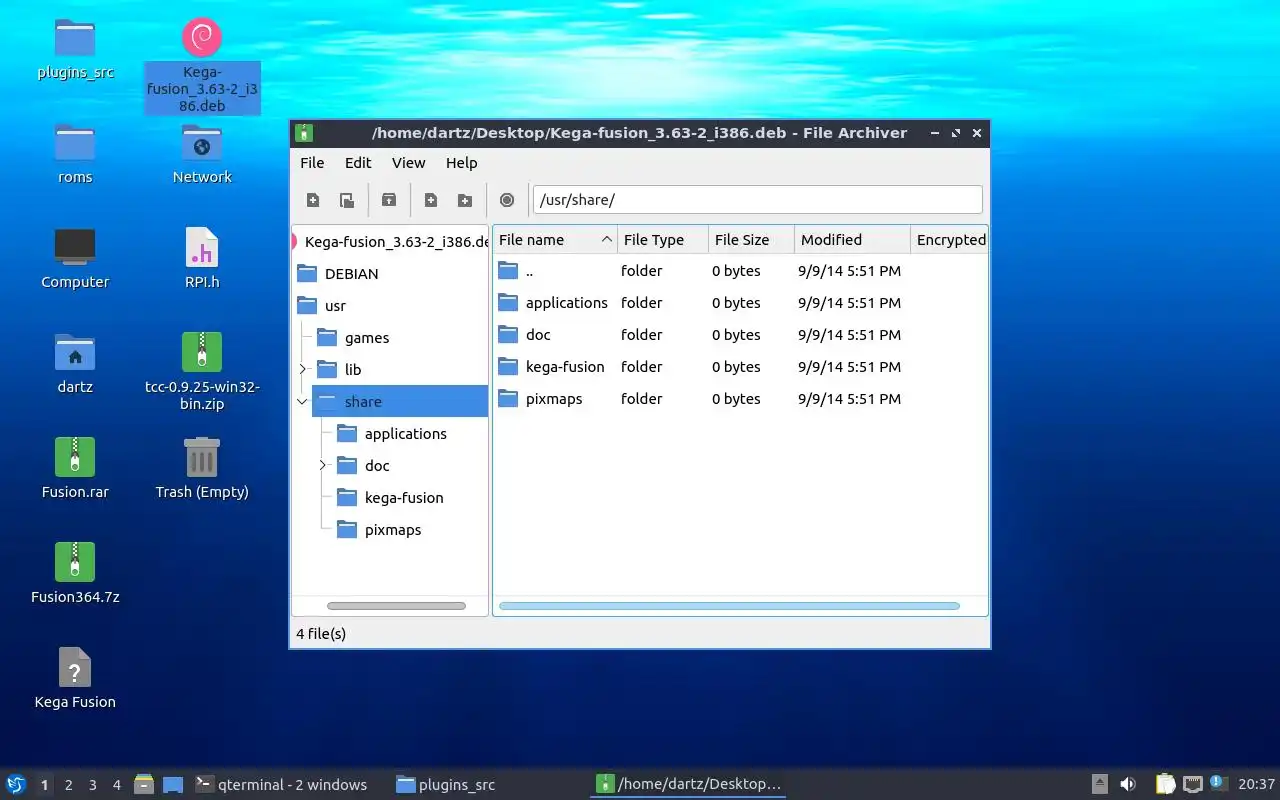Select applications row in file list
Image resolution: width=1280 pixels, height=800 pixels.
740,303
